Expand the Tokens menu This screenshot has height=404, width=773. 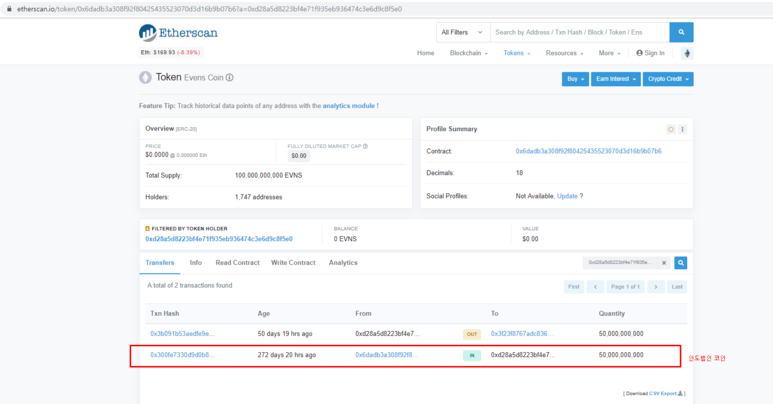point(517,53)
